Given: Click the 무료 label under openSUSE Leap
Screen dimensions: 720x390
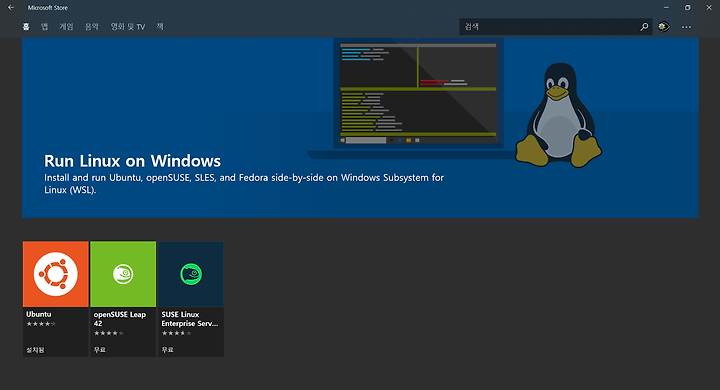Looking at the screenshot, I should [100, 350].
